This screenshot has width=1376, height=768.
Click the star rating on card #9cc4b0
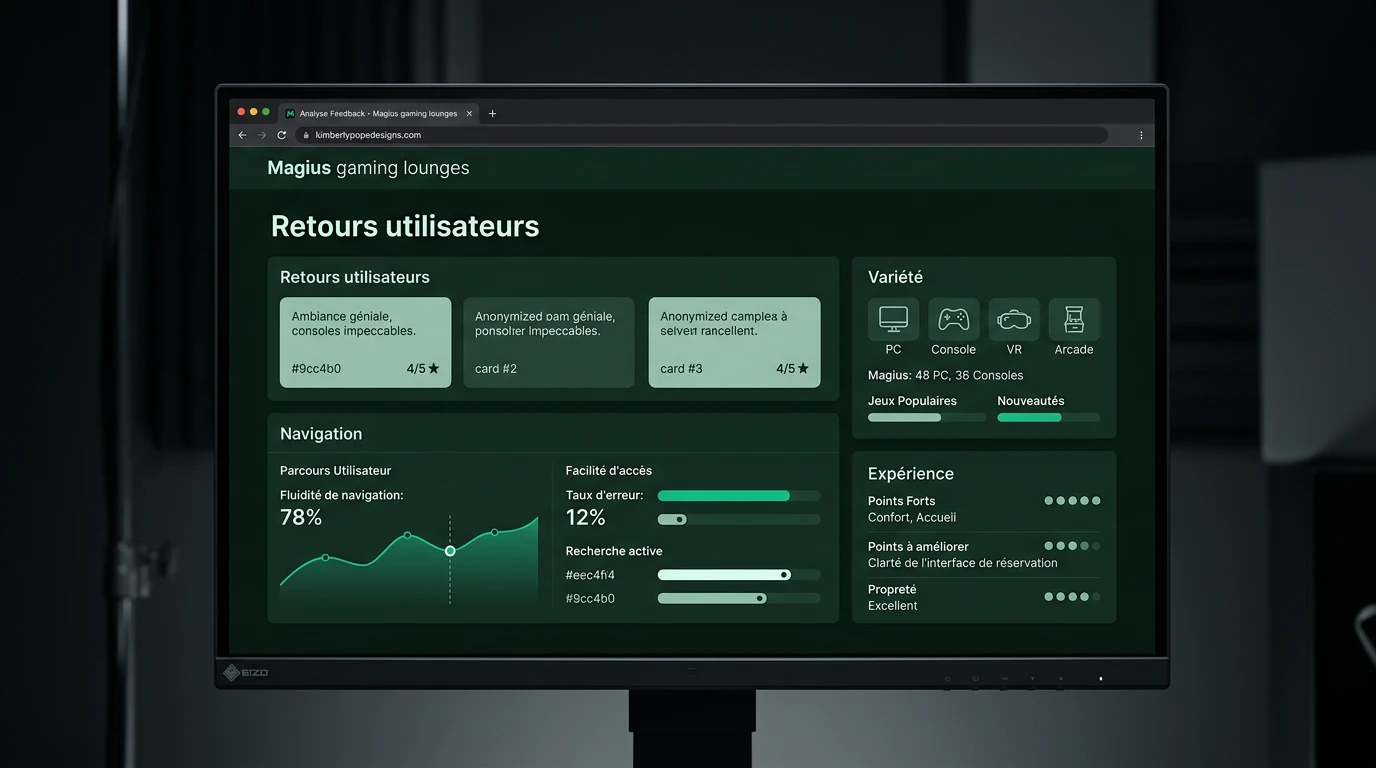click(x=423, y=369)
